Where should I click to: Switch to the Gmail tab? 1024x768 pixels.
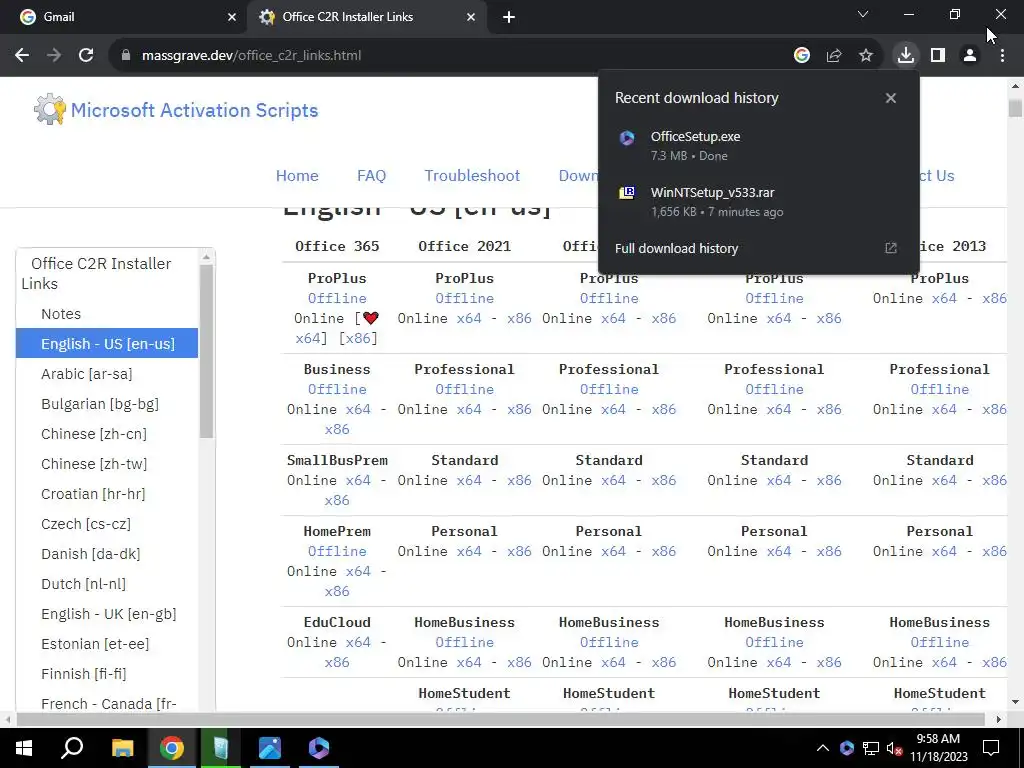(x=123, y=17)
